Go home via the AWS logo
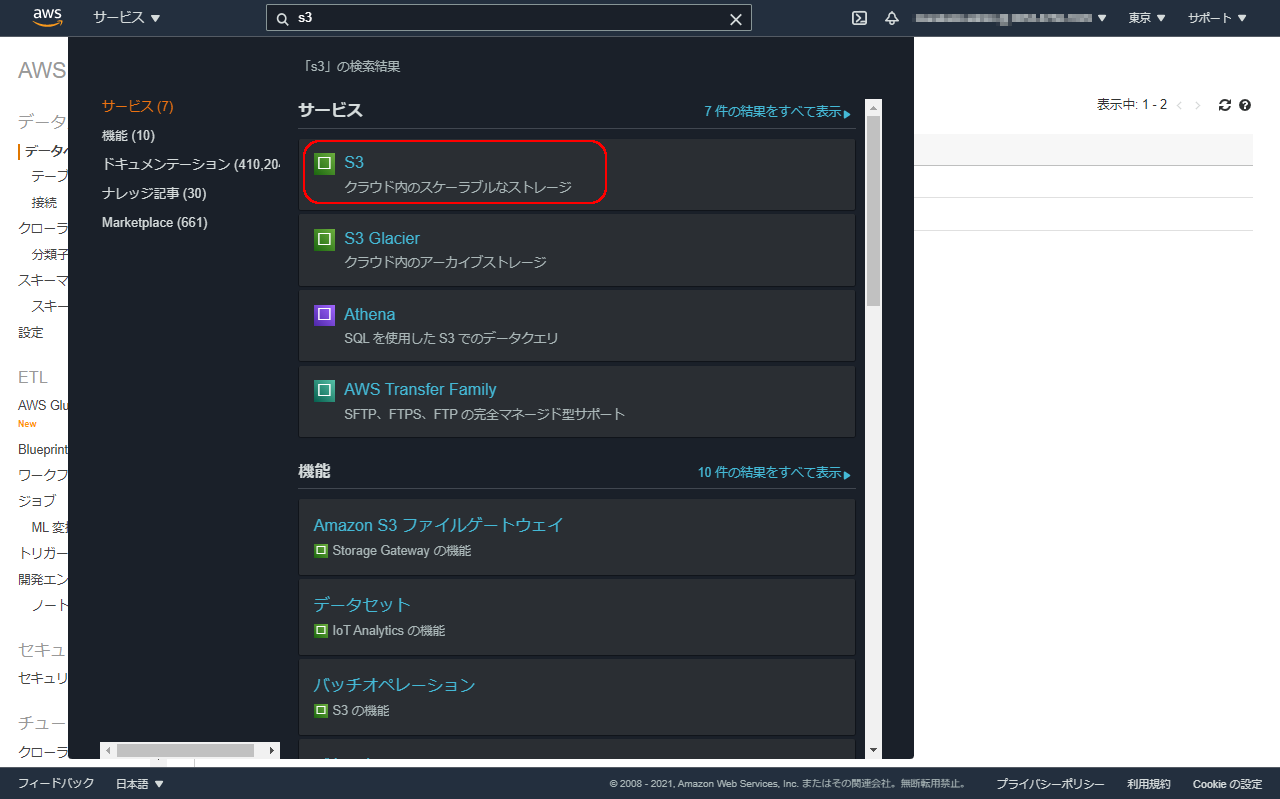 tap(46, 17)
